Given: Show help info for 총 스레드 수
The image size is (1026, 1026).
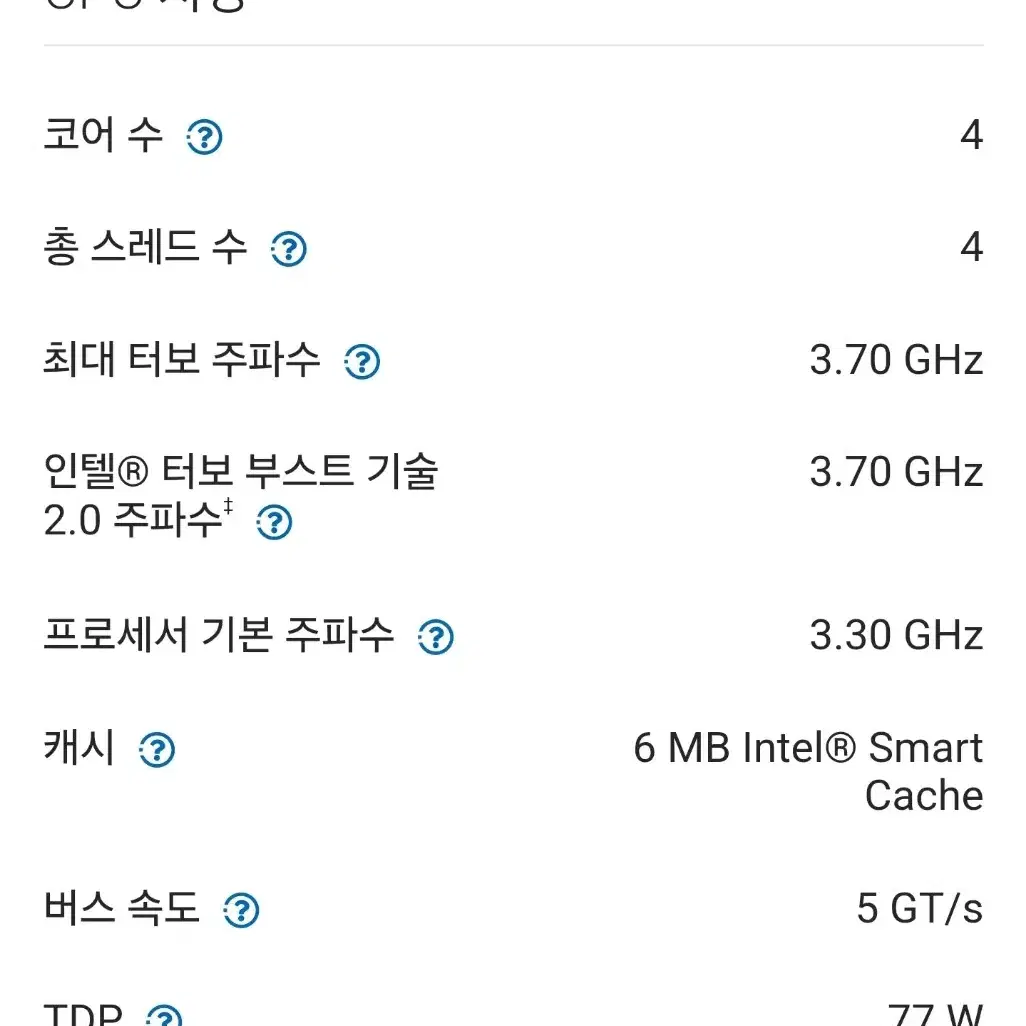Looking at the screenshot, I should coord(289,249).
